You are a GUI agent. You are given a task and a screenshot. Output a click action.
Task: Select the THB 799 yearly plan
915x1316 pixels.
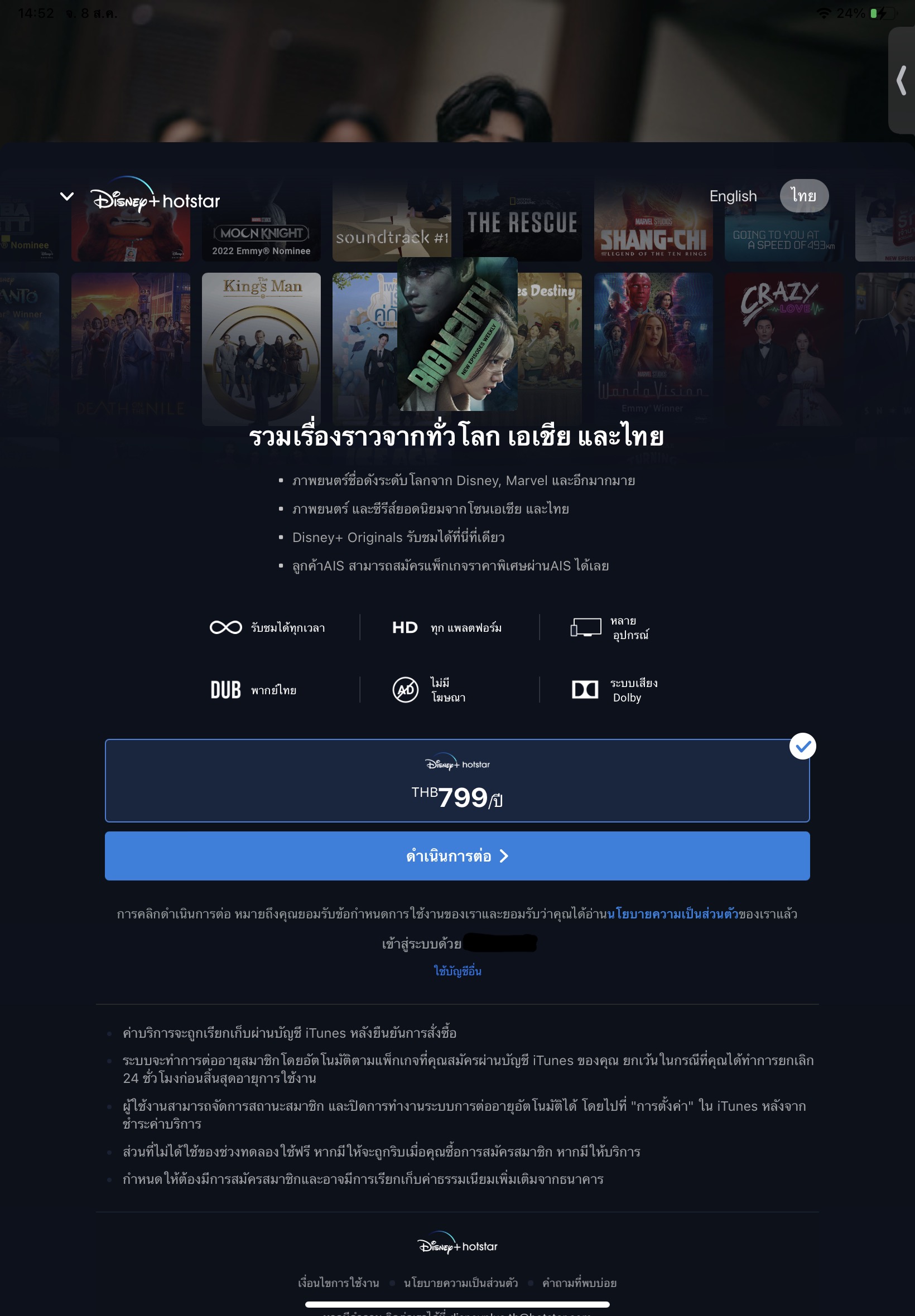pyautogui.click(x=457, y=780)
